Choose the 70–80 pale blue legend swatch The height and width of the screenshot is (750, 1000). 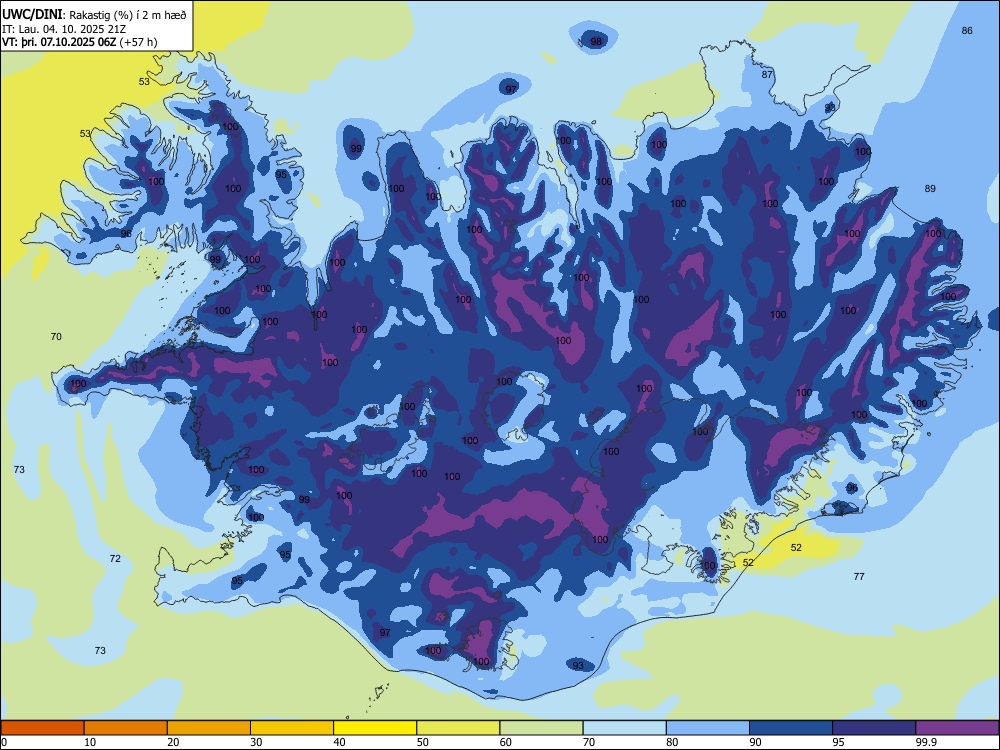point(624,728)
